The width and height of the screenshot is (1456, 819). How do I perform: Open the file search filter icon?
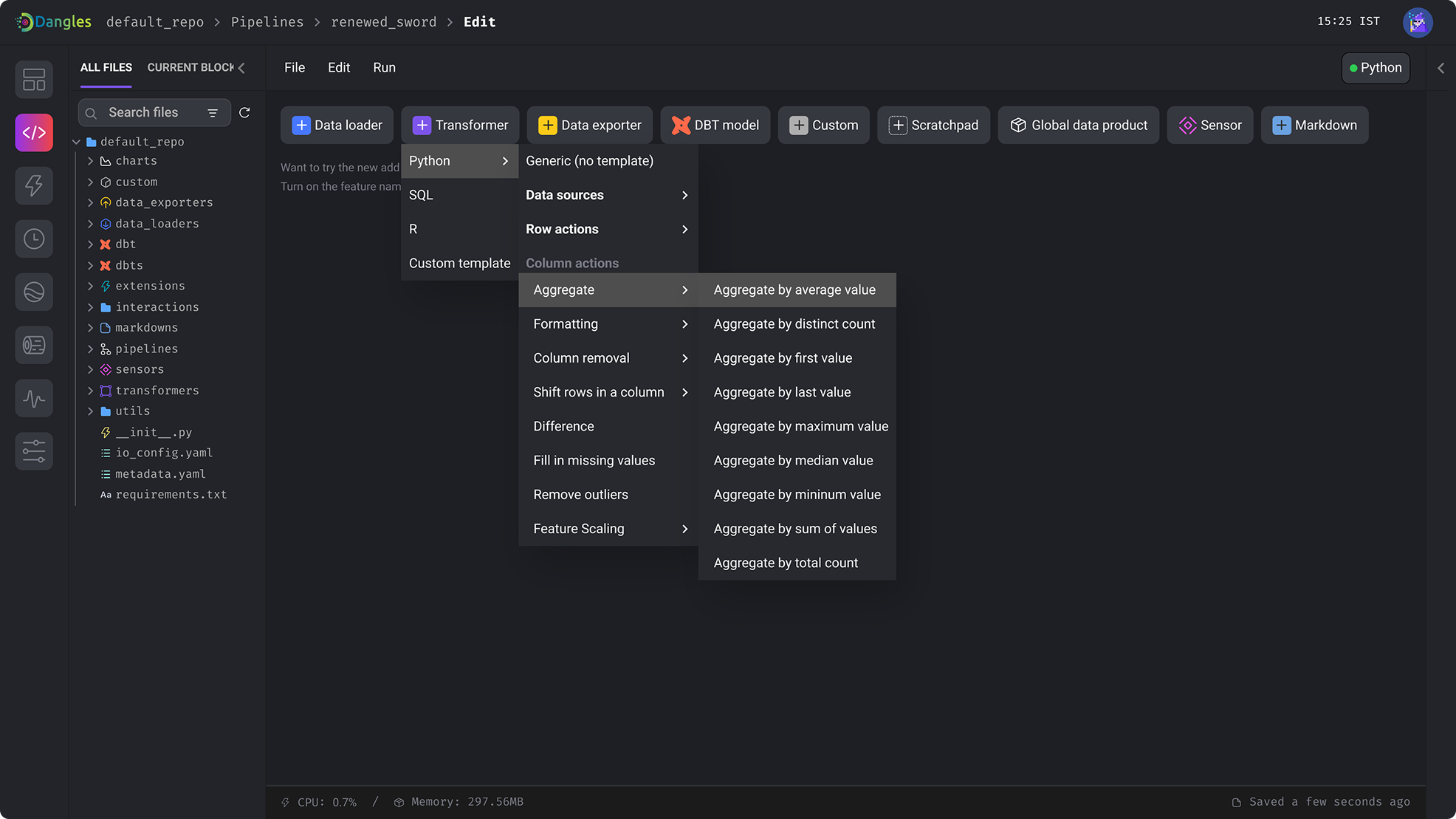(213, 112)
